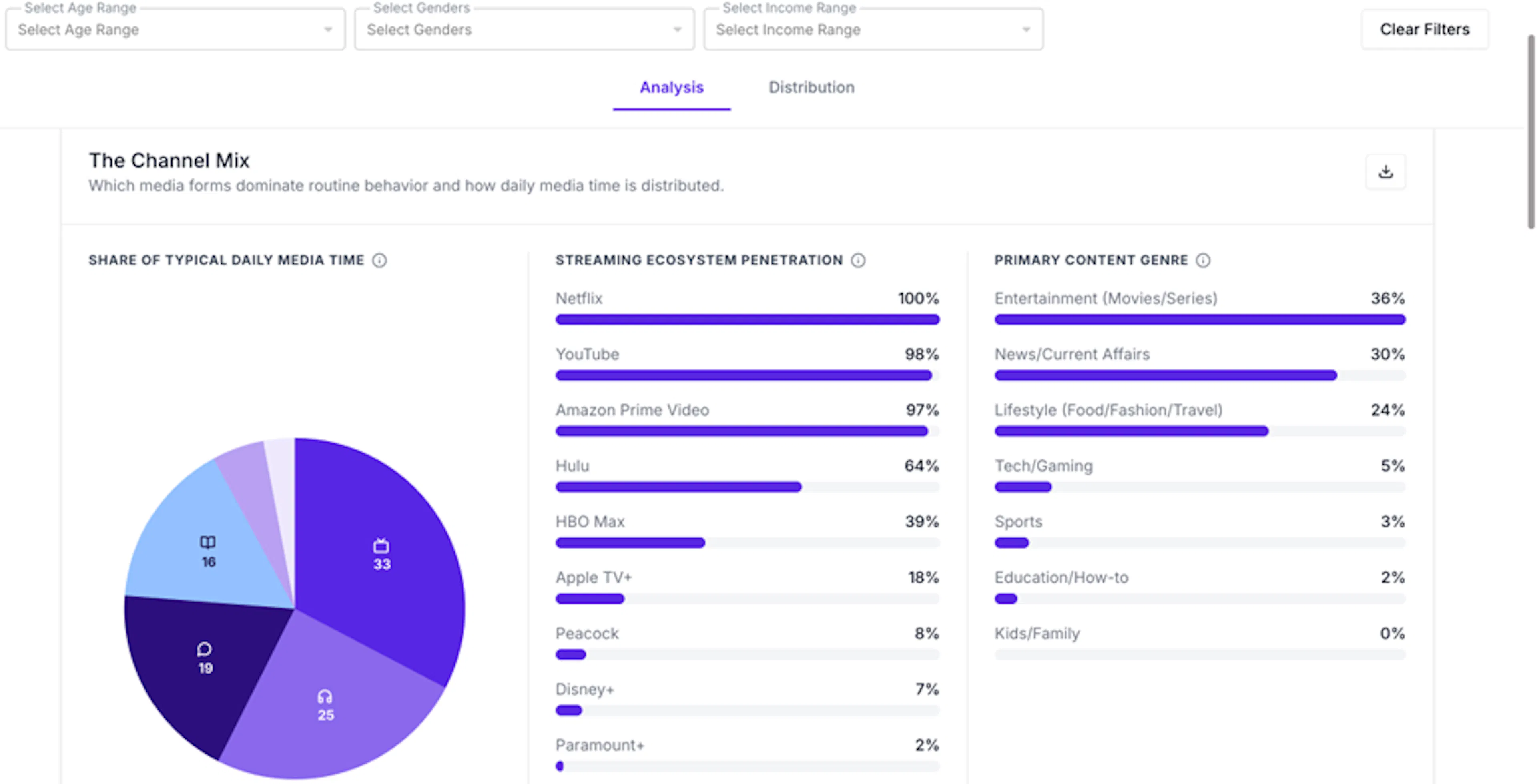
Task: Click the '33' pie slice value
Action: pos(382,564)
